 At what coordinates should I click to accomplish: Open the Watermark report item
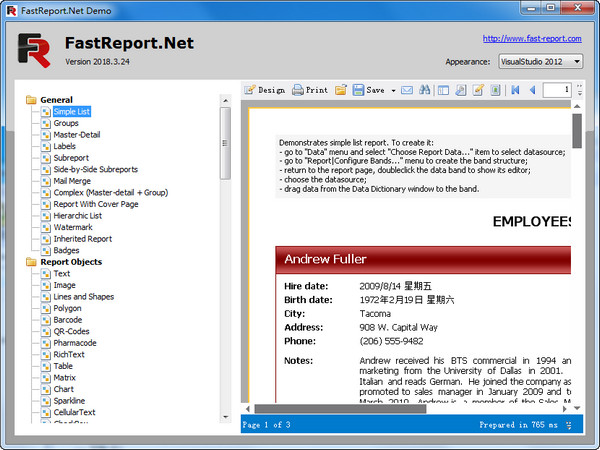73,227
